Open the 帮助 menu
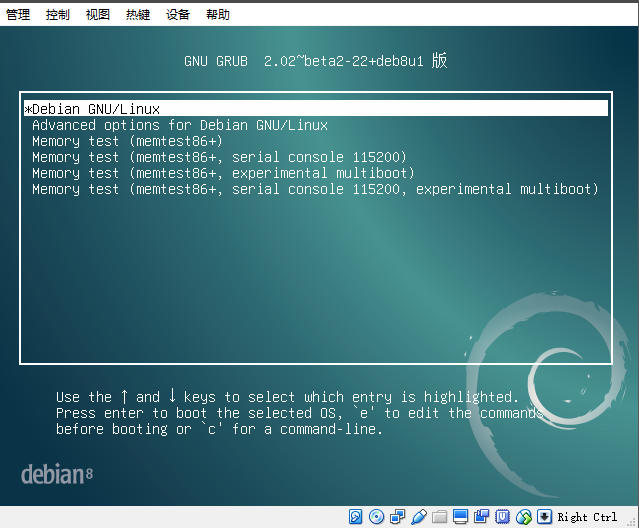The image size is (639, 528). [x=218, y=15]
